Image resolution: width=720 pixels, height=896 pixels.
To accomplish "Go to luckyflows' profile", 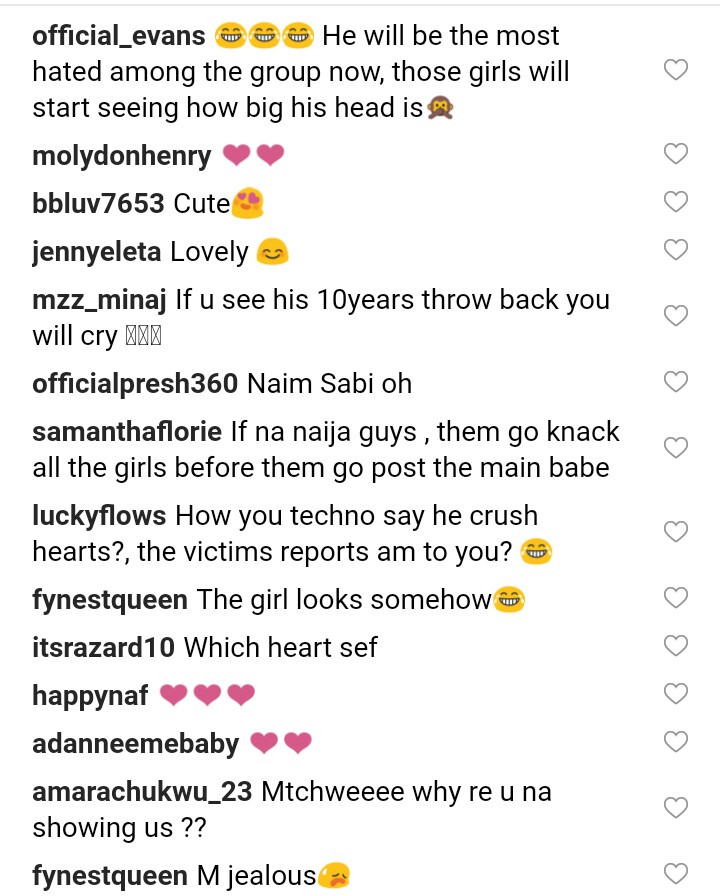I will point(100,516).
